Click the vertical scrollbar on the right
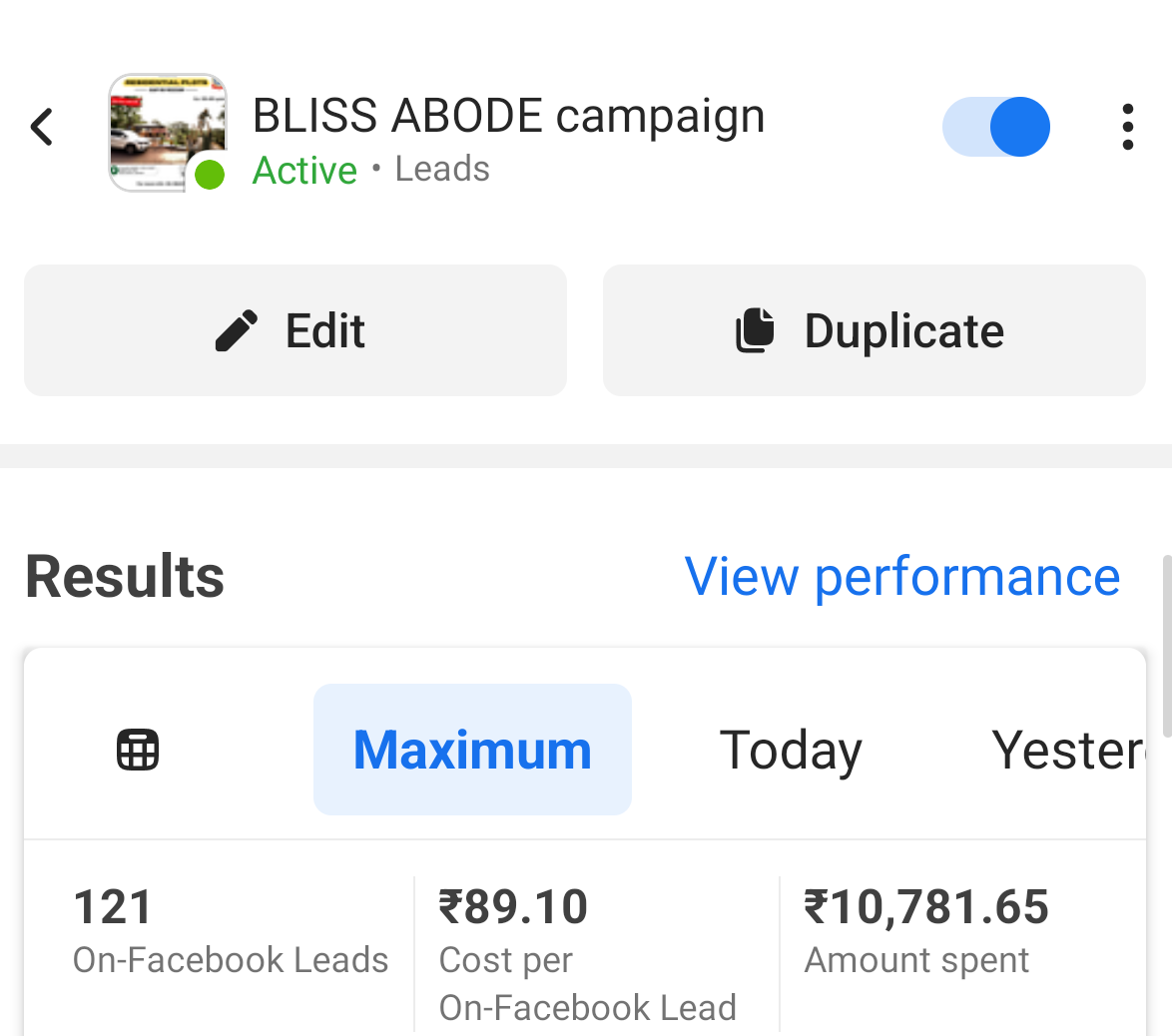 [1166, 646]
